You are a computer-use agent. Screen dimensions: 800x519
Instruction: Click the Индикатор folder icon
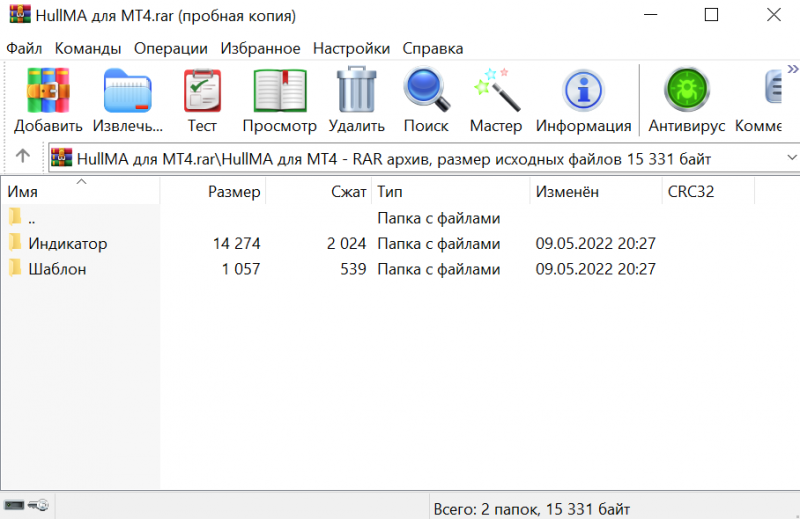pos(15,242)
